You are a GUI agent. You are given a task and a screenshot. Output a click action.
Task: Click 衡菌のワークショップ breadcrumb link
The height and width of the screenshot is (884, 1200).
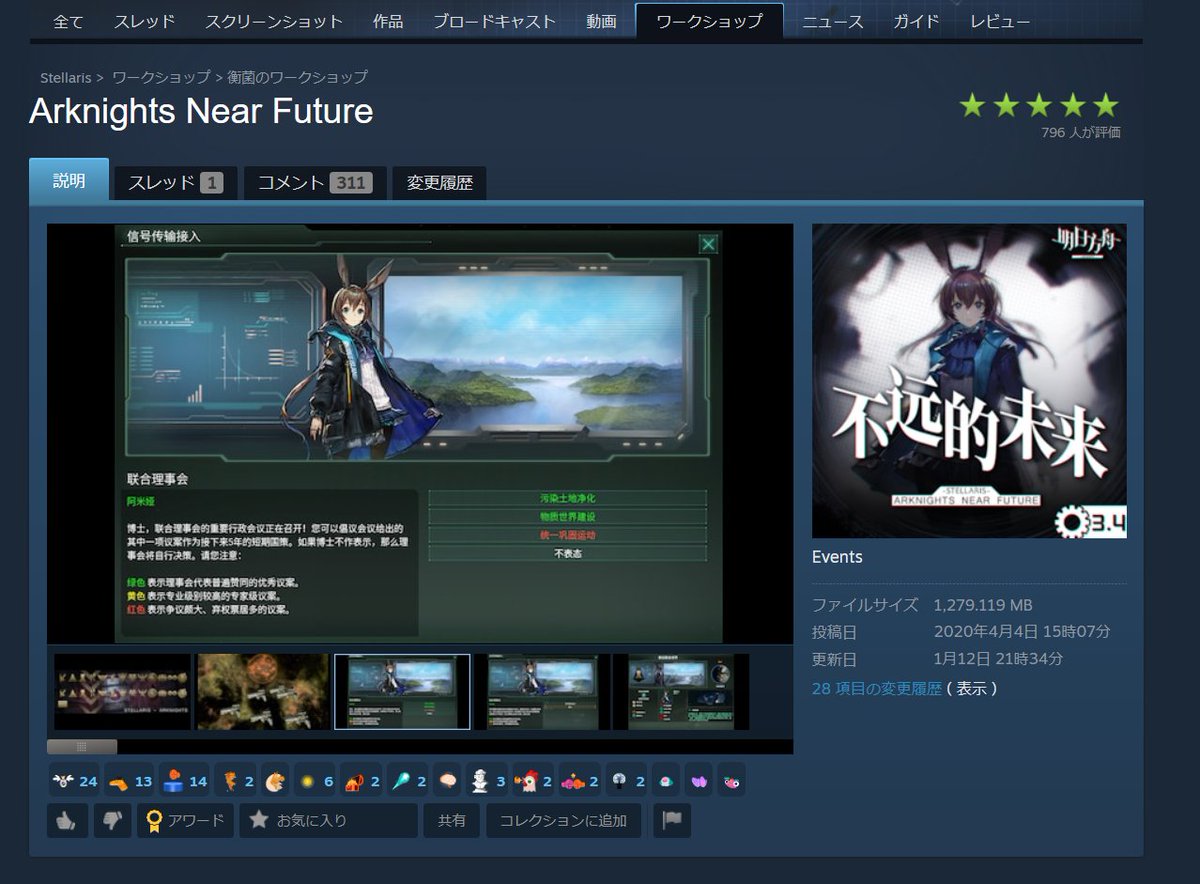(297, 77)
